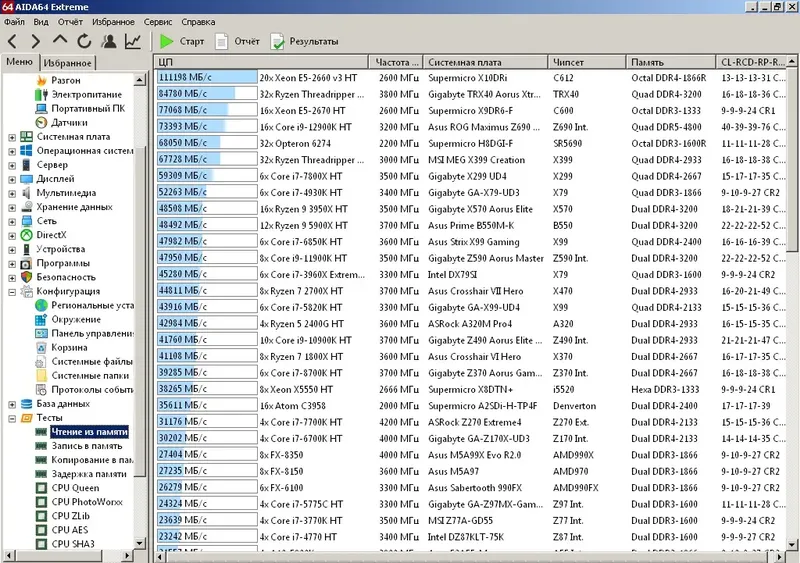Click the 111198 МБ/с result bar
800x563 pixels.
tap(207, 77)
